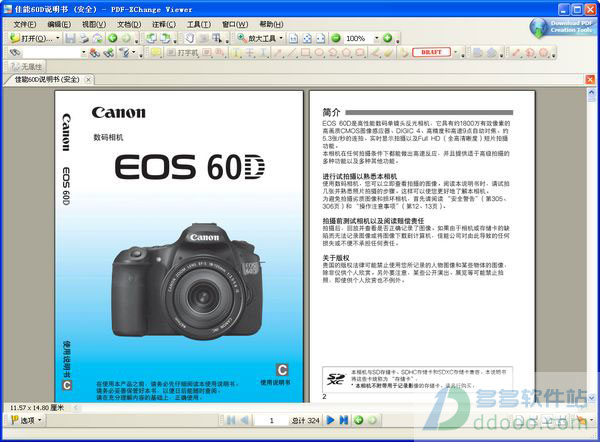Select the rectangle drawing tool
The image size is (600, 442).
pyautogui.click(x=305, y=53)
